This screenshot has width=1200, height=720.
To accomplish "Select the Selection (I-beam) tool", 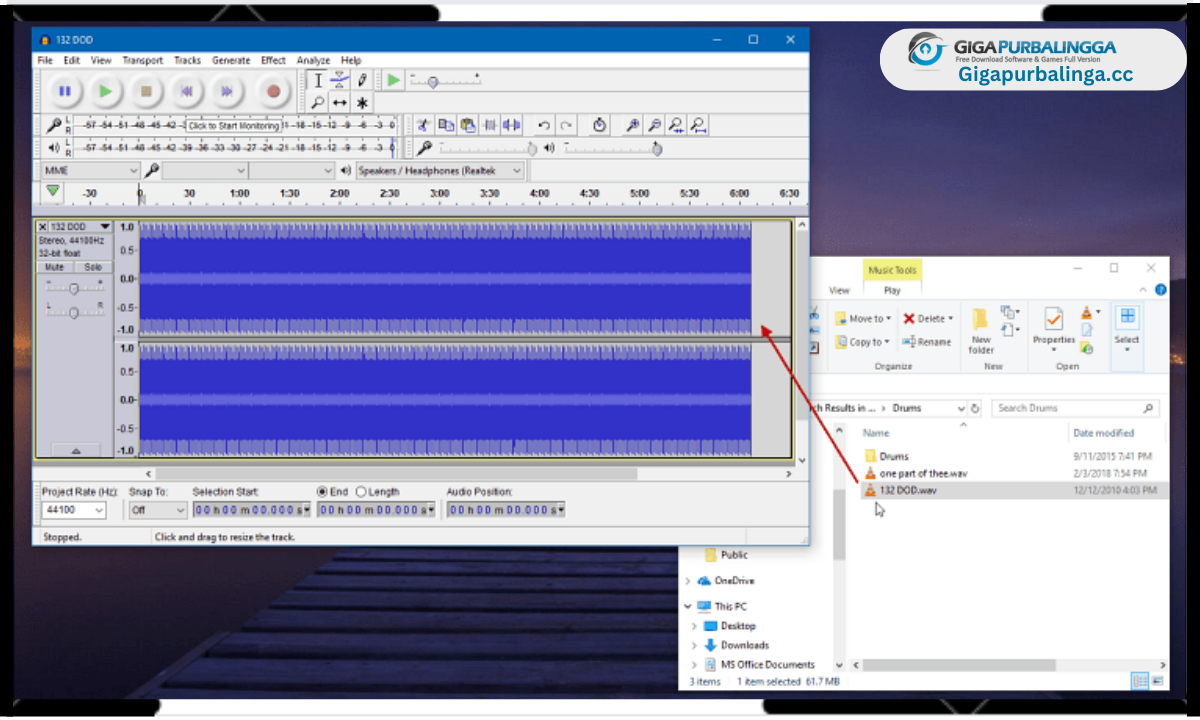I will (x=318, y=80).
